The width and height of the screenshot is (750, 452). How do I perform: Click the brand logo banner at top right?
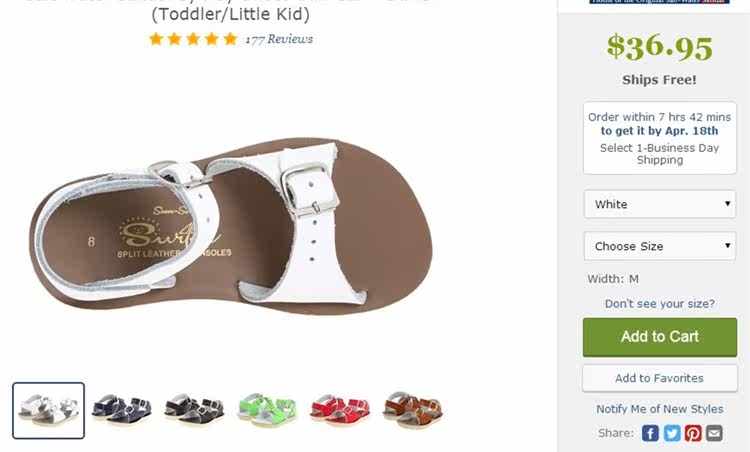(660, 2)
